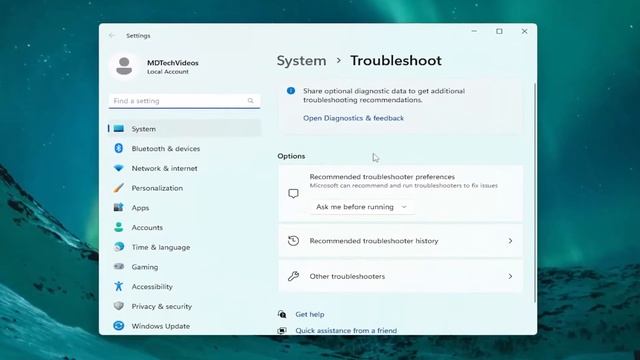
Task: Click the Troubleshoot page heading
Action: point(396,61)
